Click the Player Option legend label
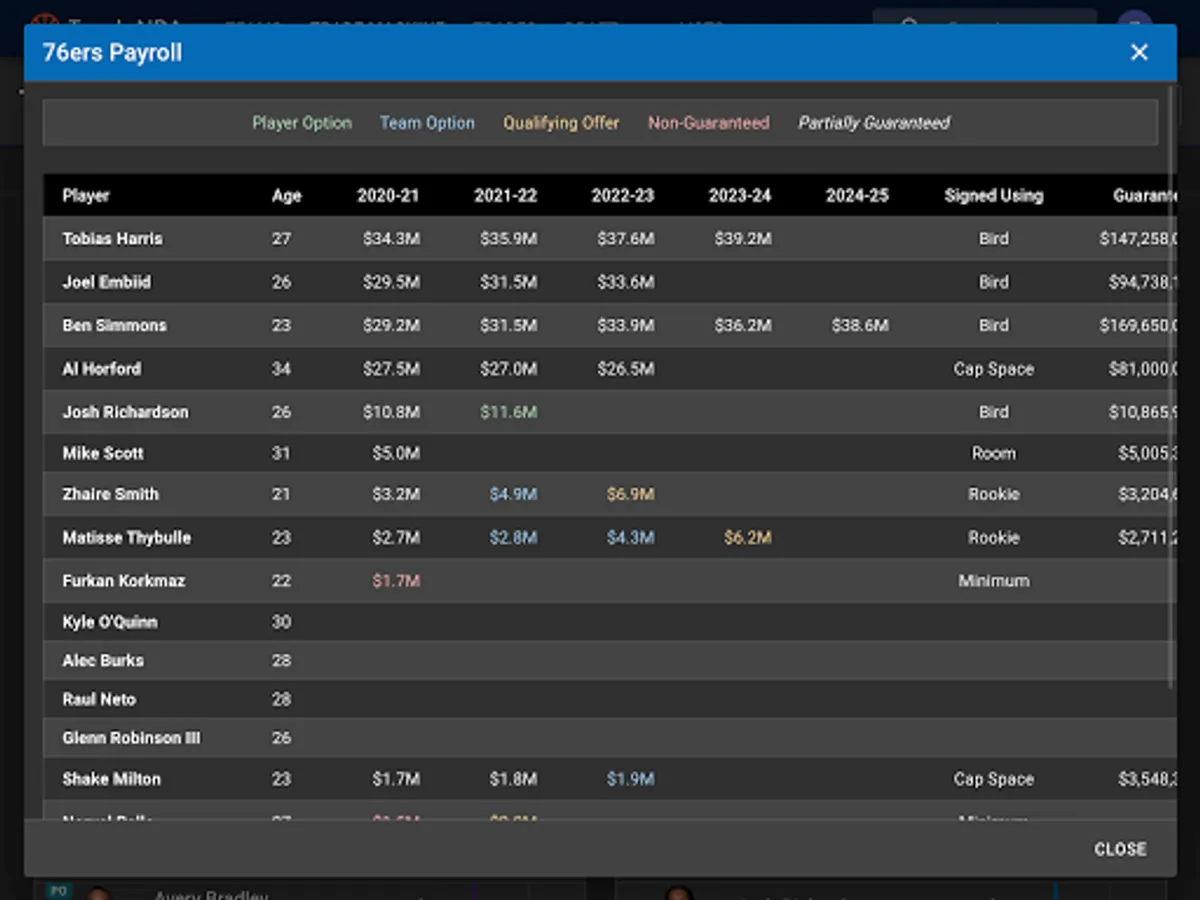 302,123
